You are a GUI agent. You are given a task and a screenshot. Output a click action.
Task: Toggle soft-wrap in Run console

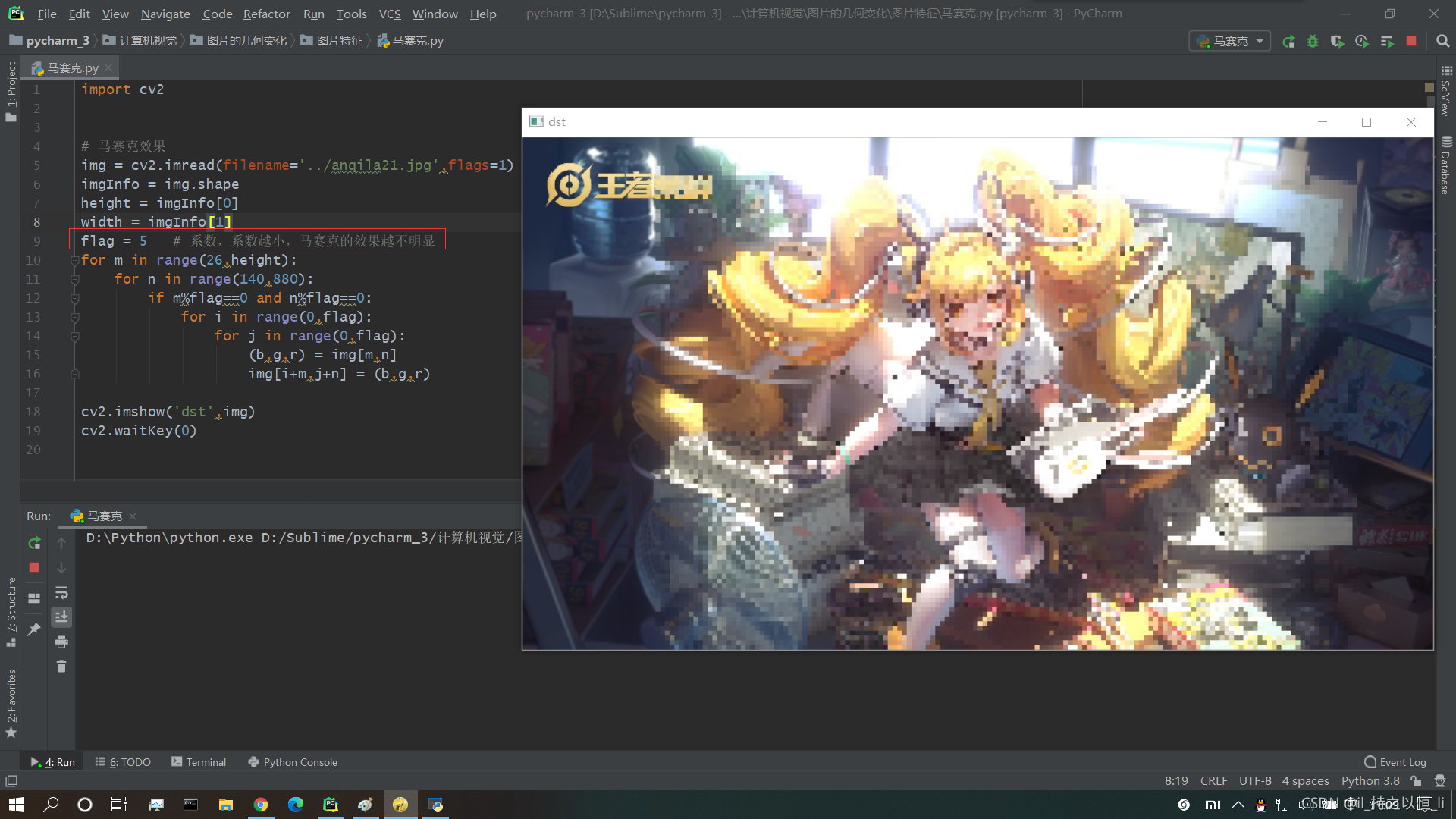point(61,592)
